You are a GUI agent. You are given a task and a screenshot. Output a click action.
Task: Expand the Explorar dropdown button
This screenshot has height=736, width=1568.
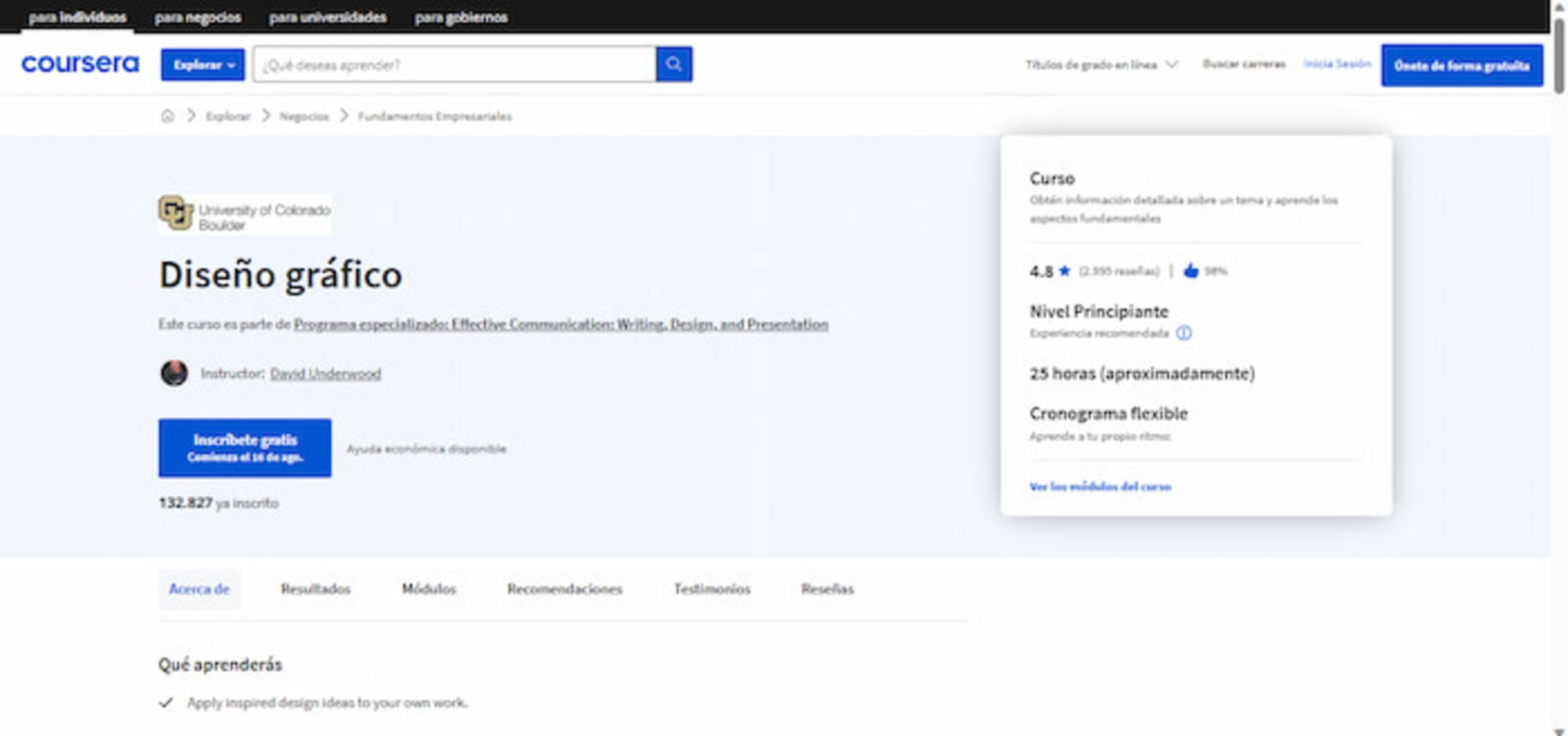pos(203,65)
